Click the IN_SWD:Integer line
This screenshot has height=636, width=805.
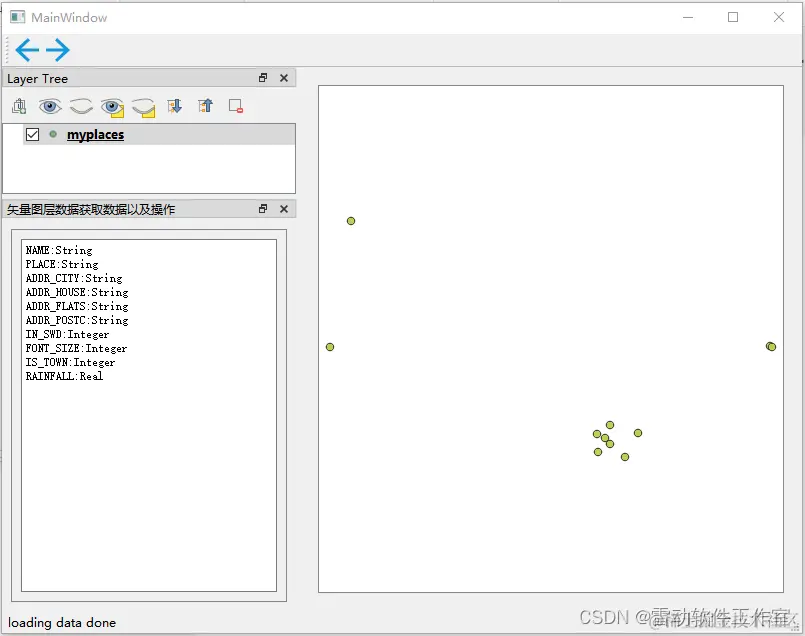point(67,335)
